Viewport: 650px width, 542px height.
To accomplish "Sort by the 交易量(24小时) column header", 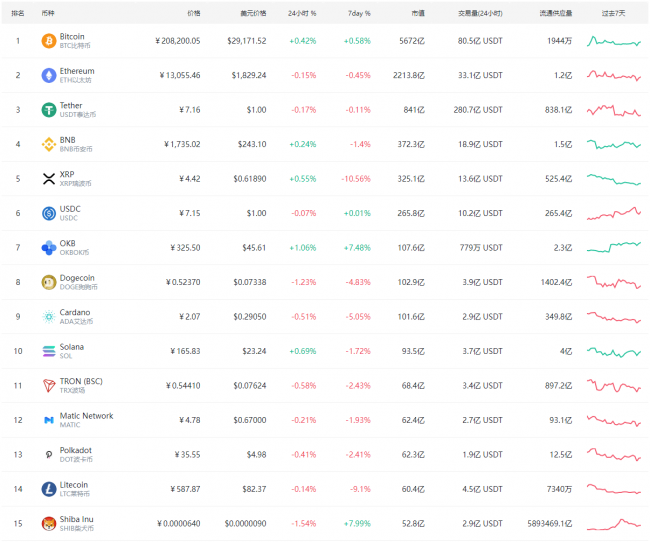I will (x=480, y=13).
